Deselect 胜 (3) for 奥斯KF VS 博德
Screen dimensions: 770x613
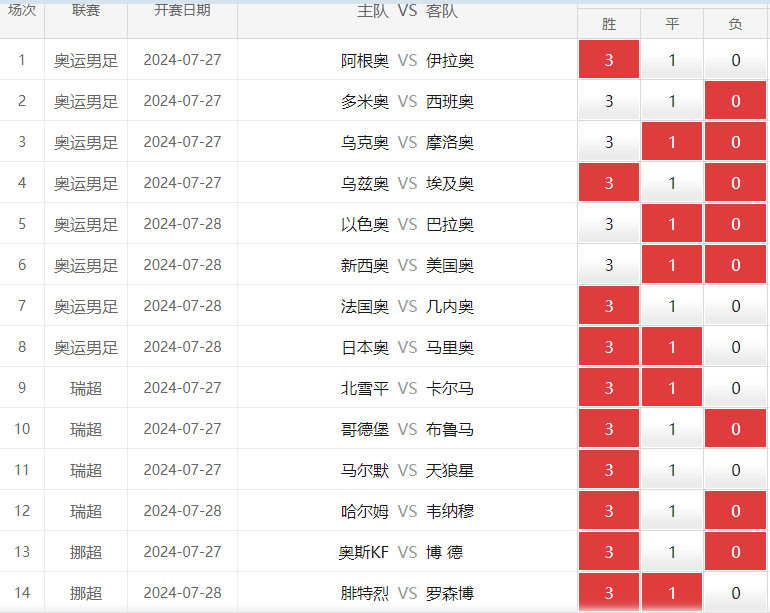coord(609,552)
